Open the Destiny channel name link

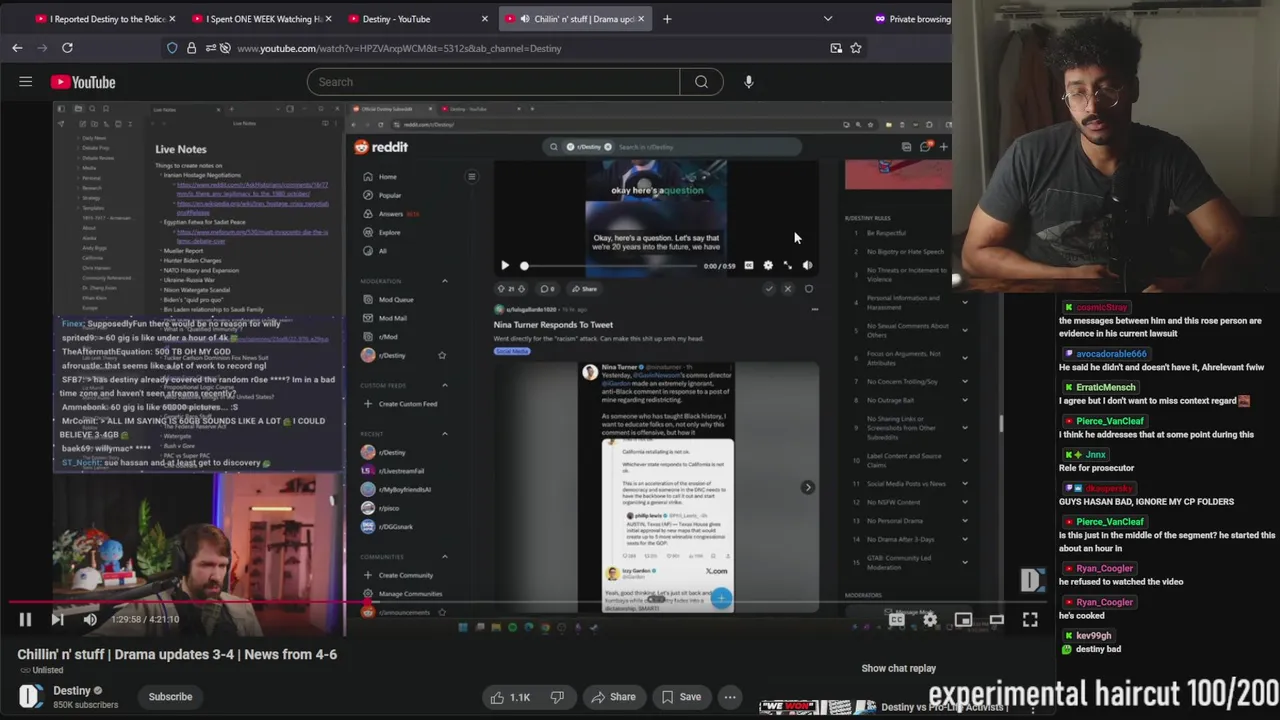(x=72, y=690)
